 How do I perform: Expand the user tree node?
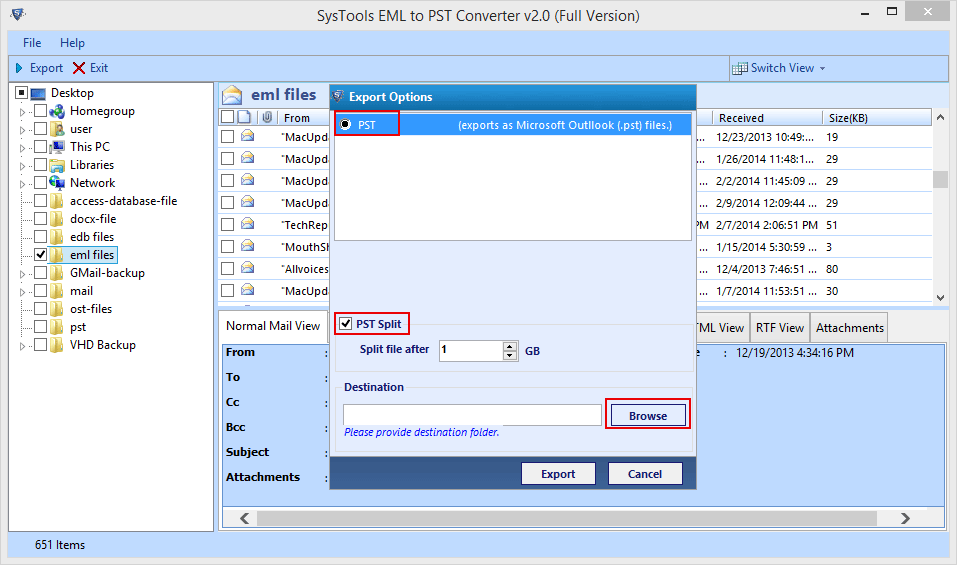point(23,130)
